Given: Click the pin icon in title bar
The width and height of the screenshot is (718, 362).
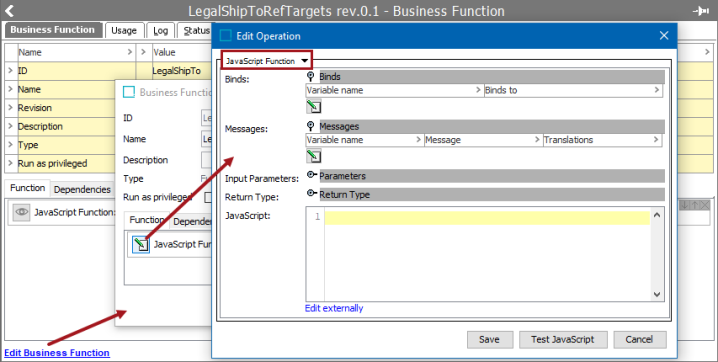Looking at the screenshot, I should (x=701, y=11).
